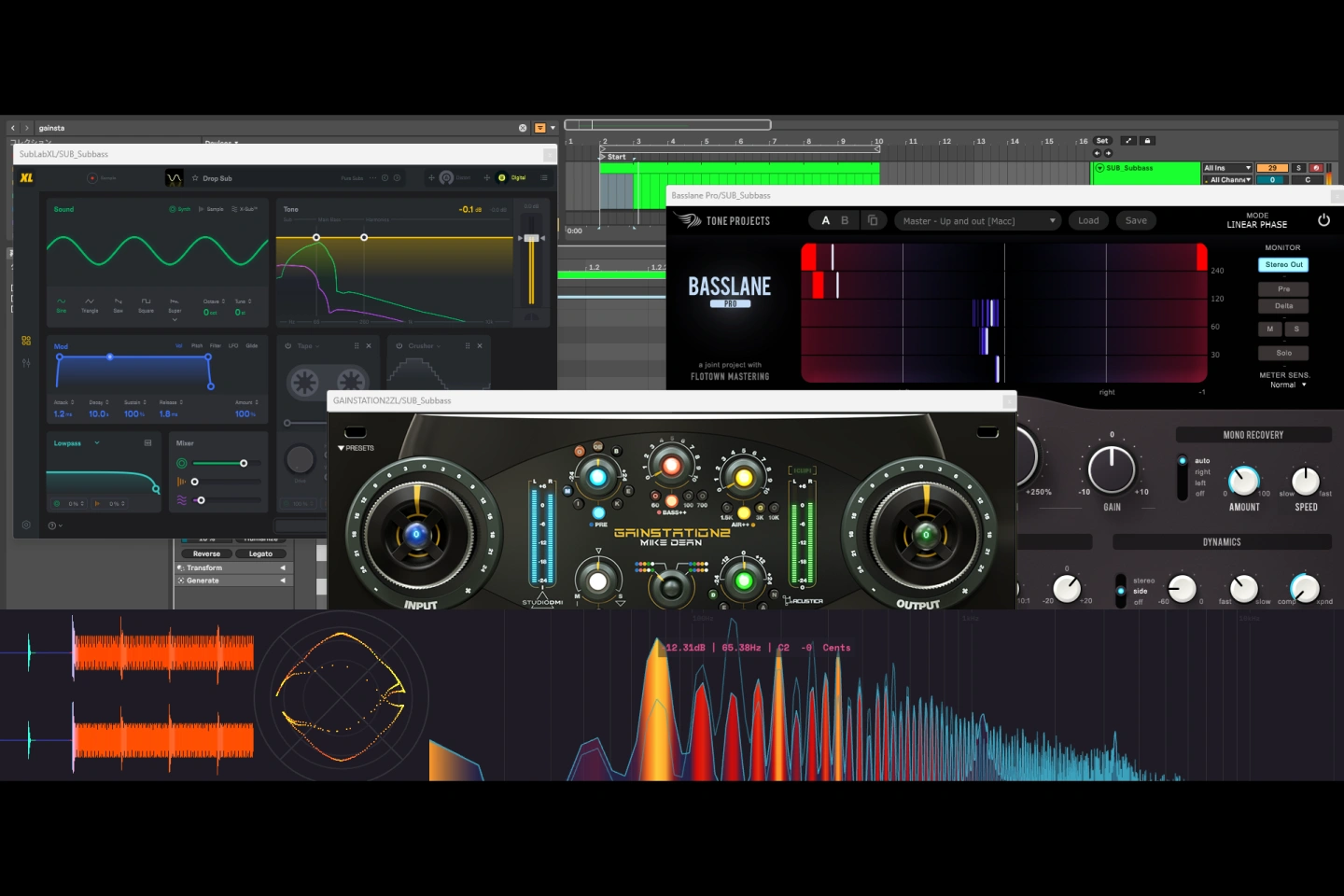Click the Basslane Solo button
Screen dimensions: 1344x896
(1283, 353)
